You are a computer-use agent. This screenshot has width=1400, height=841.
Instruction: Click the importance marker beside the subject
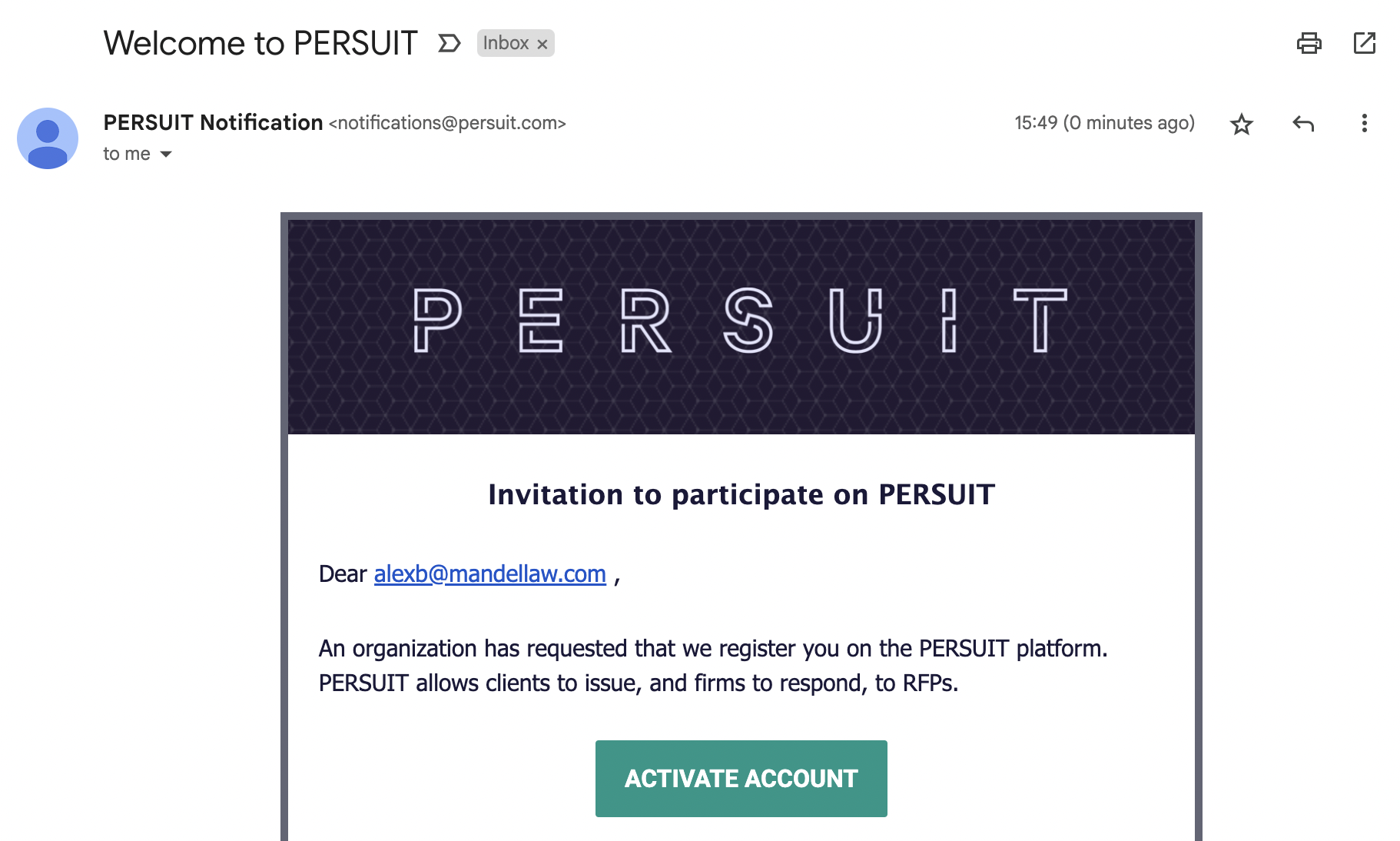coord(449,43)
